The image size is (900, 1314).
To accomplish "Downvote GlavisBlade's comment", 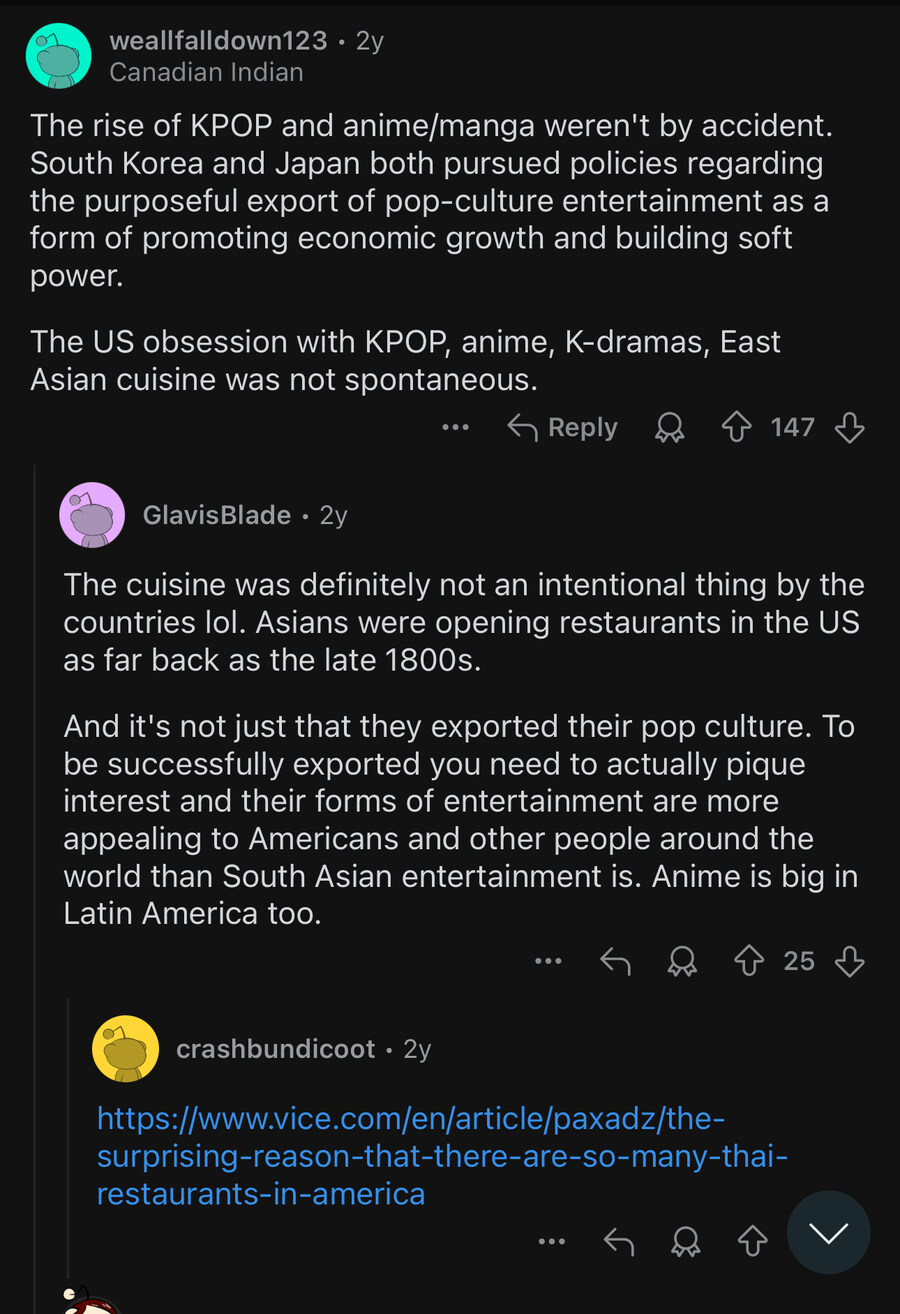I will pos(849,961).
